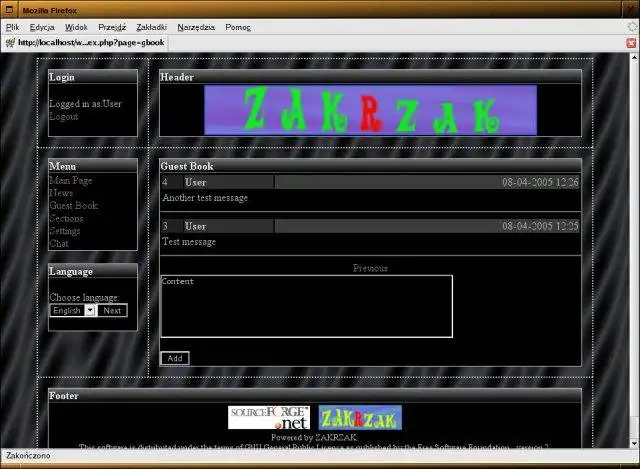Open the Plik menu
Image resolution: width=640 pixels, height=469 pixels.
coord(12,27)
